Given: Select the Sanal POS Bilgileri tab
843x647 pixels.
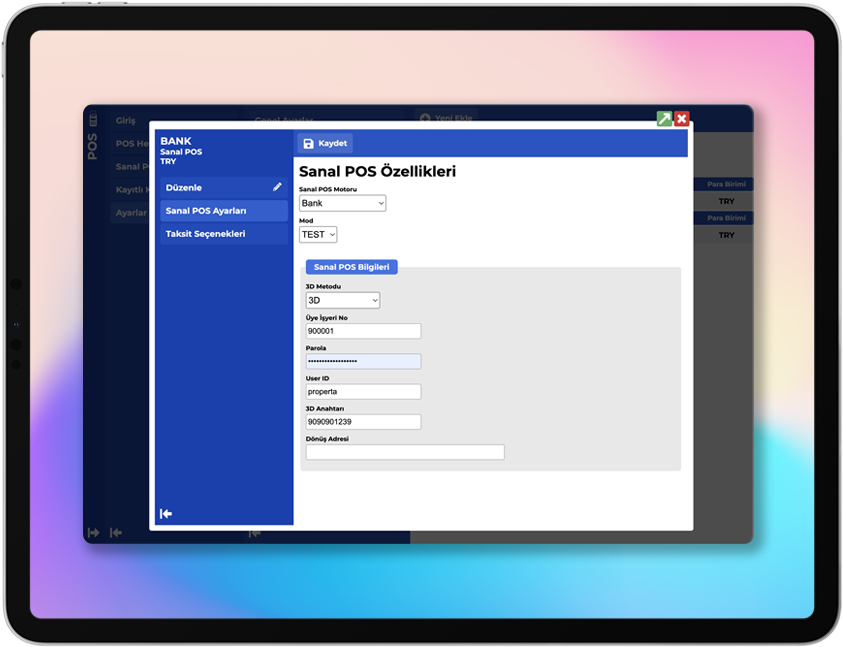Looking at the screenshot, I should click(x=352, y=267).
